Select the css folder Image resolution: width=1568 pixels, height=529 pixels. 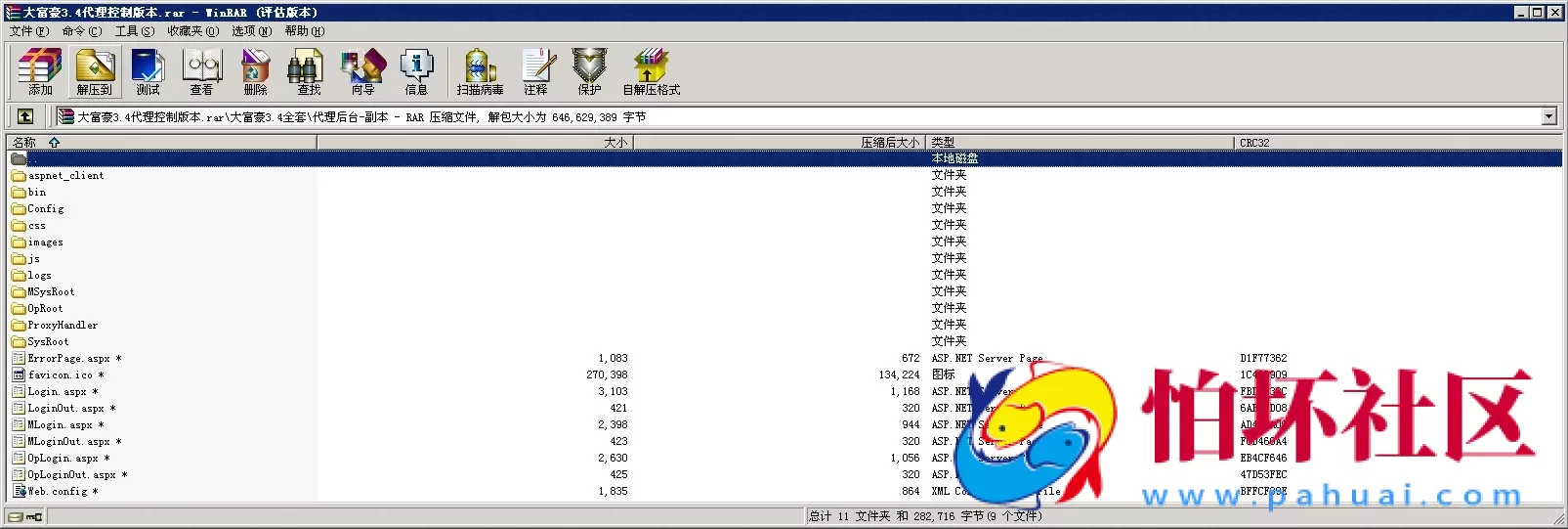pos(37,226)
